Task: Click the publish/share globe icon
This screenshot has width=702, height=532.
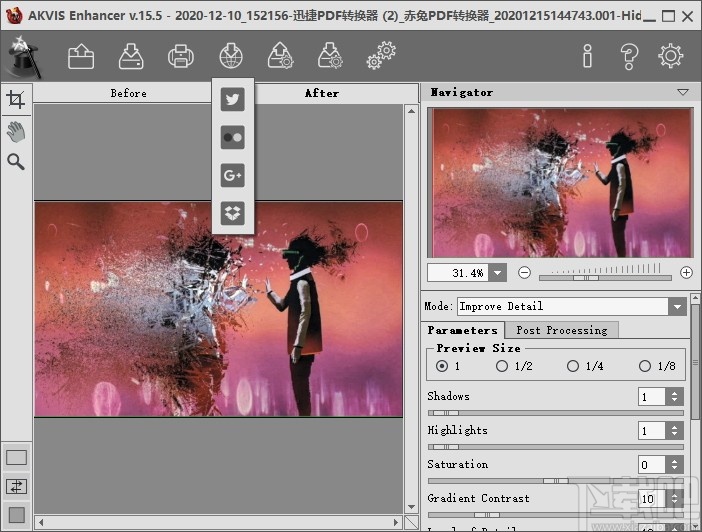Action: (231, 56)
